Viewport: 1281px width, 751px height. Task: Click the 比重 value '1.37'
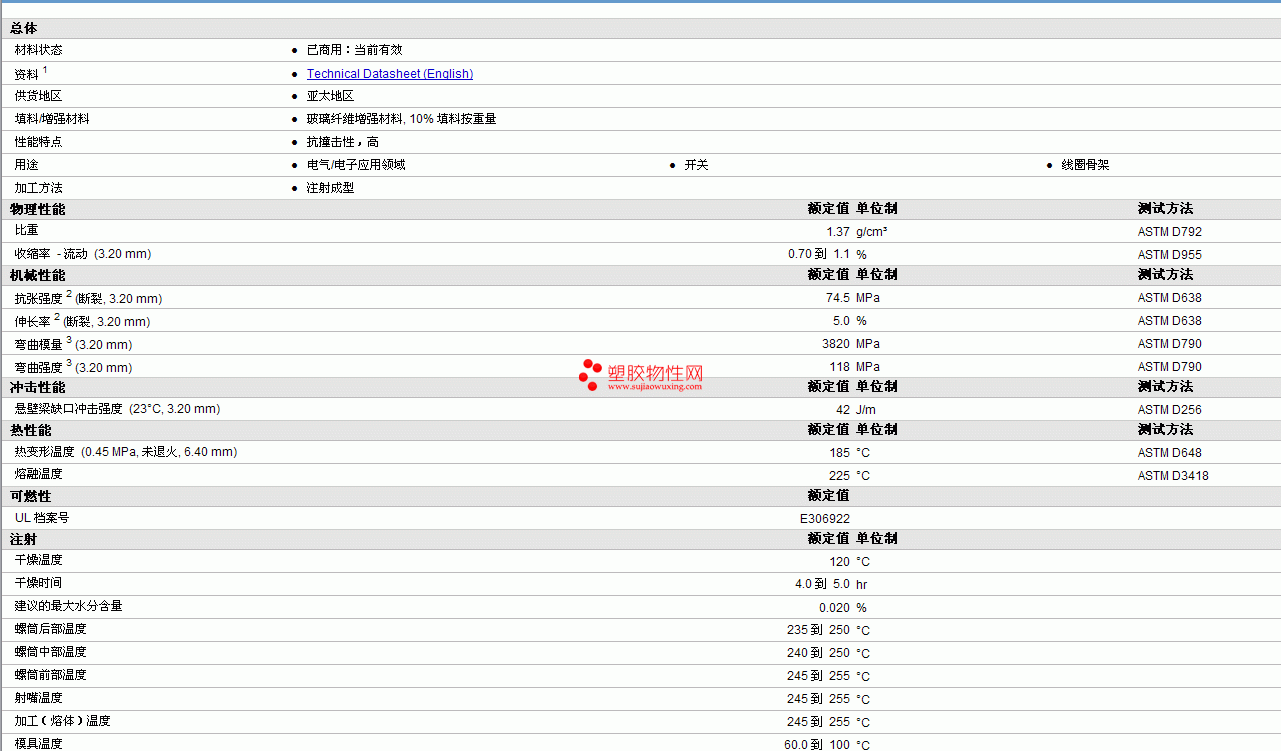tap(838, 232)
